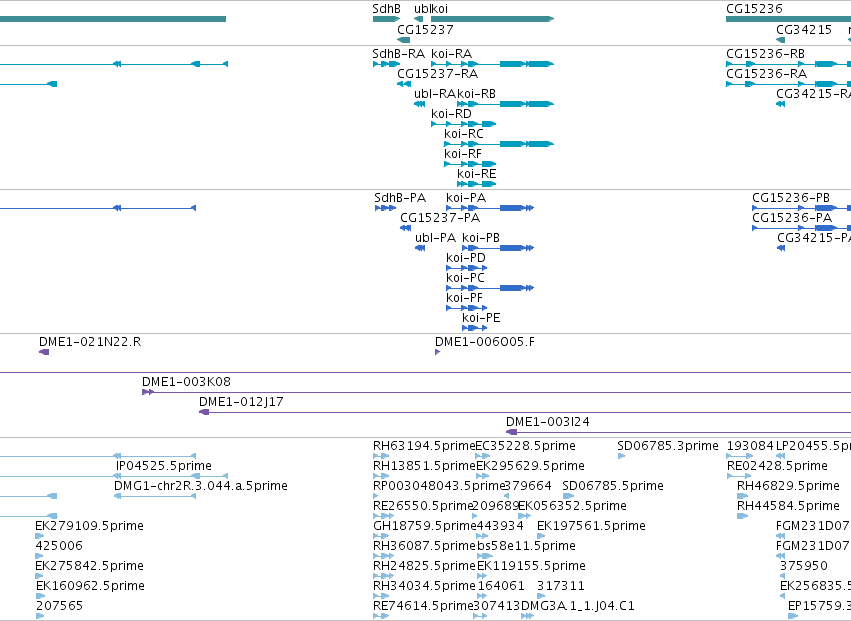Click the DME1-003I24 BAC label
Viewport: 851px width, 621px height.
tap(548, 422)
